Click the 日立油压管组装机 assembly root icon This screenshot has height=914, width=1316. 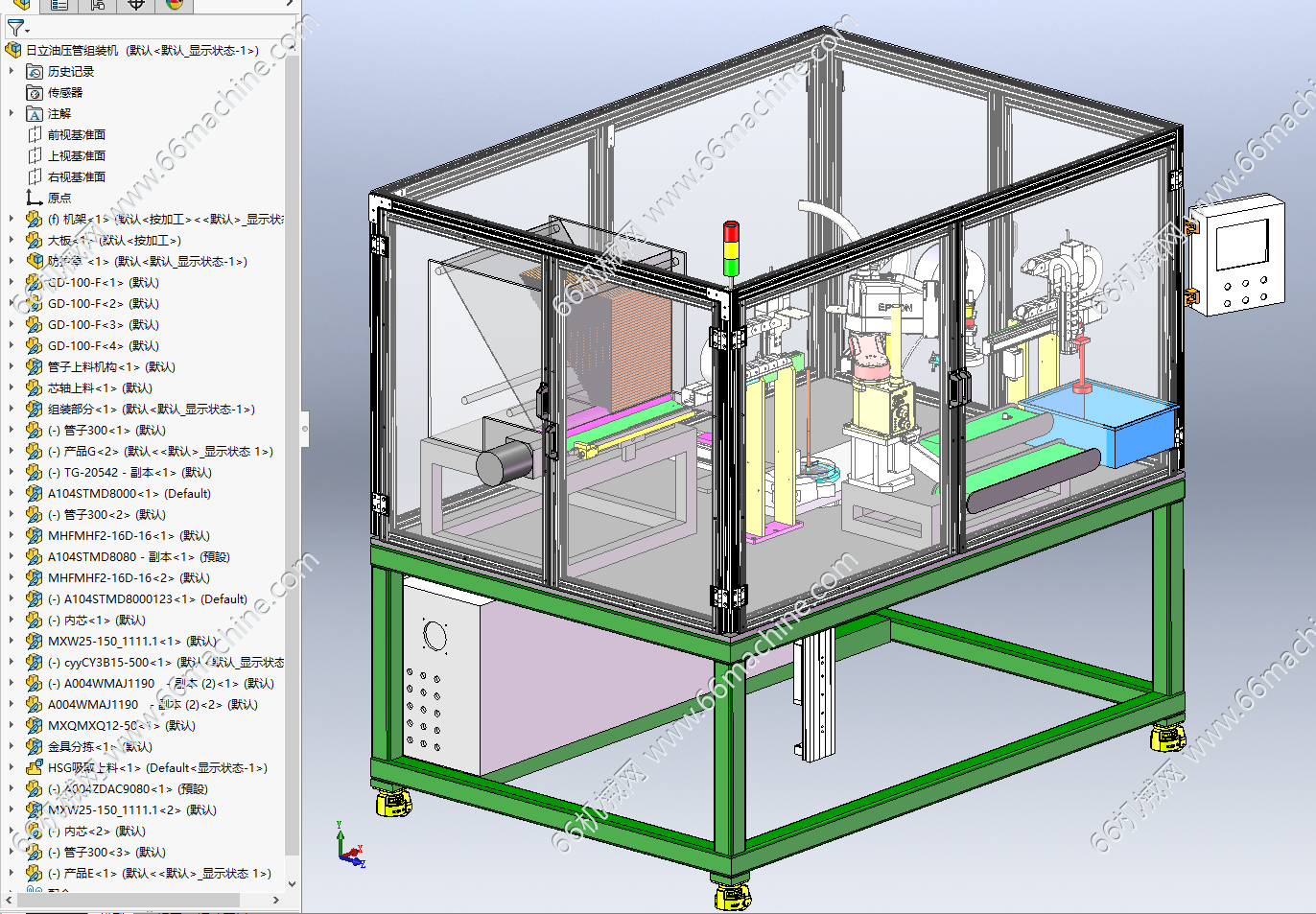[13, 51]
